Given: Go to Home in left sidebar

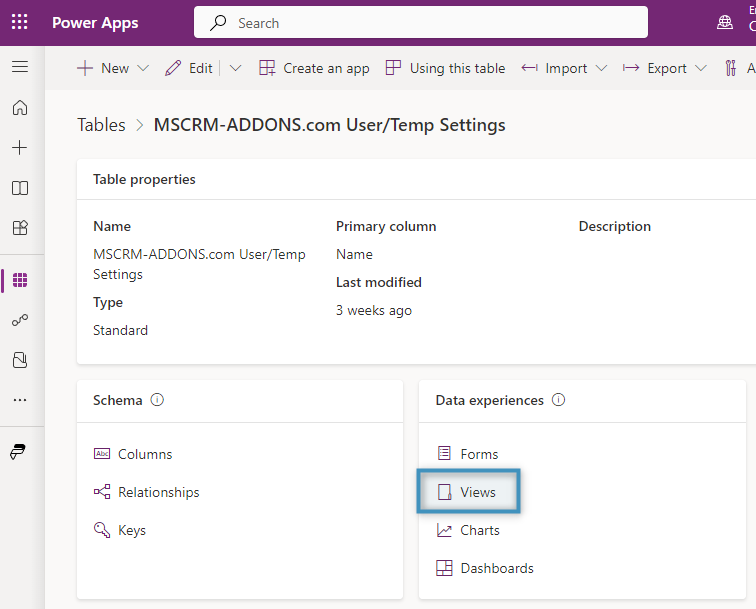Looking at the screenshot, I should pyautogui.click(x=20, y=108).
